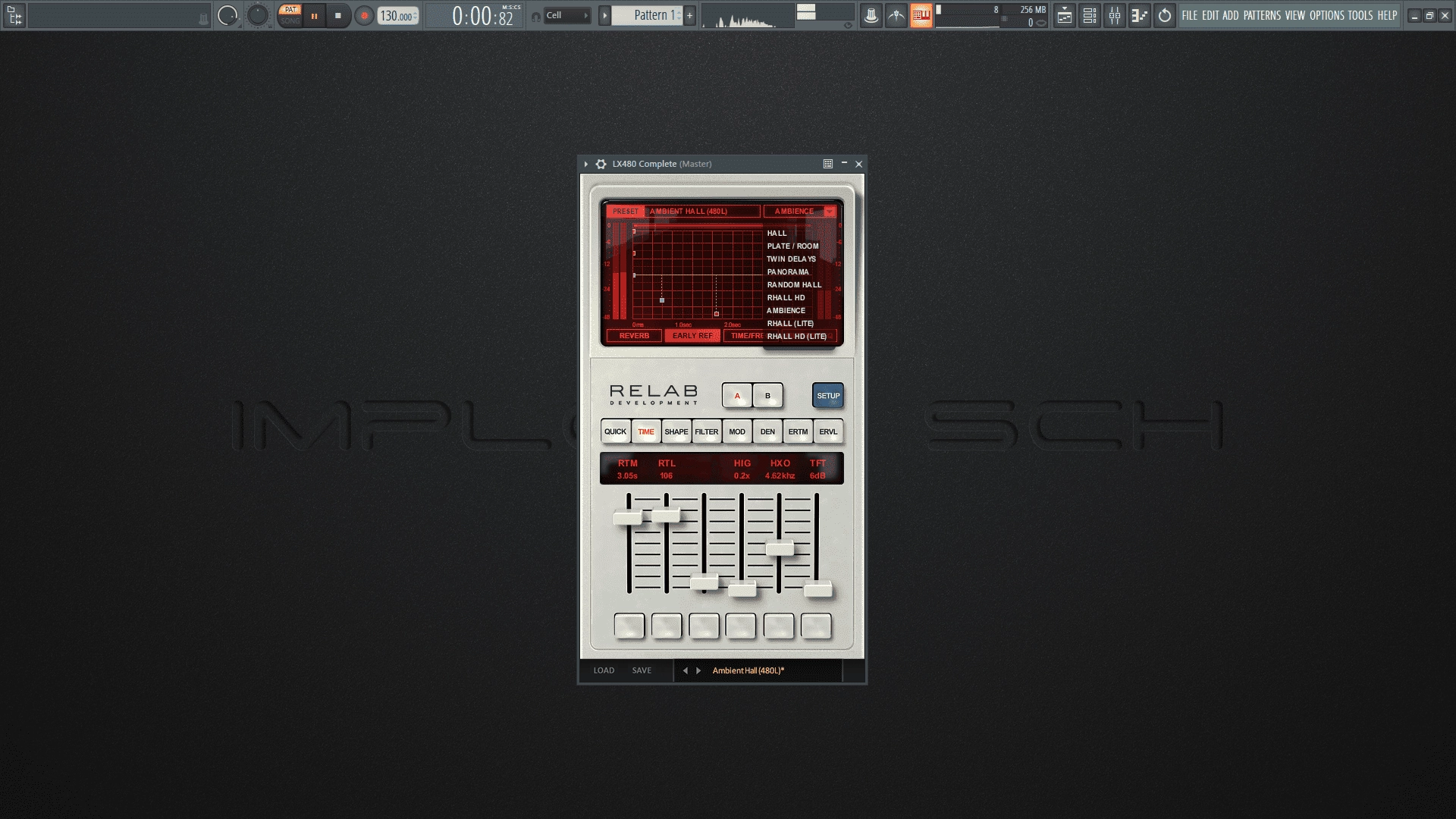Select the ERVL parameter page
The height and width of the screenshot is (819, 1456).
click(828, 431)
